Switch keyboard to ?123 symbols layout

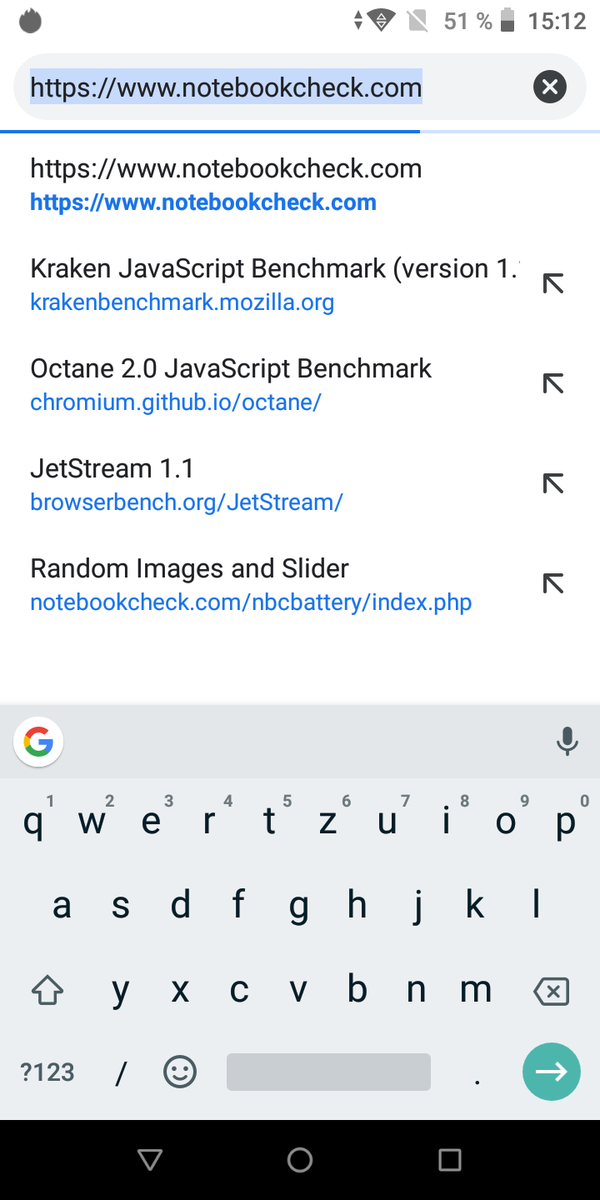click(47, 1072)
